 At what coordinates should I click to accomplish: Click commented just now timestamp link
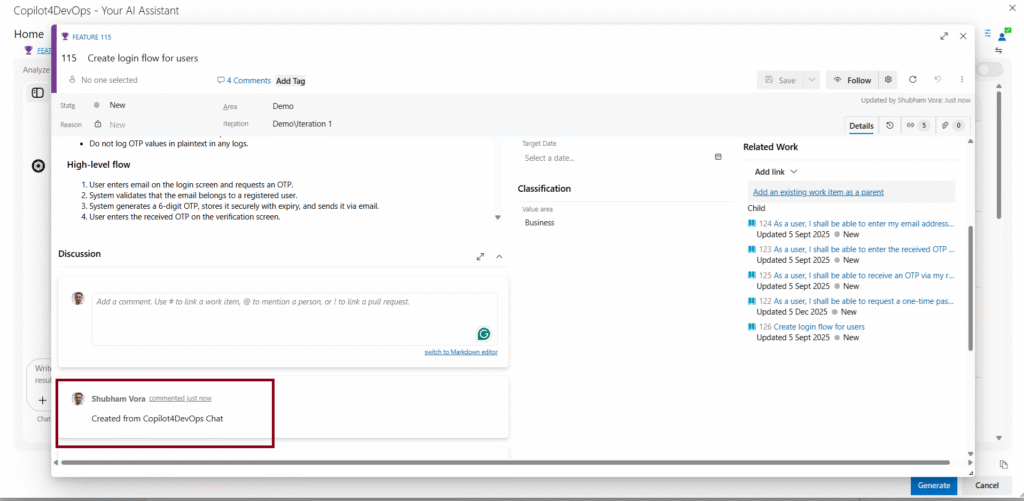pos(180,398)
